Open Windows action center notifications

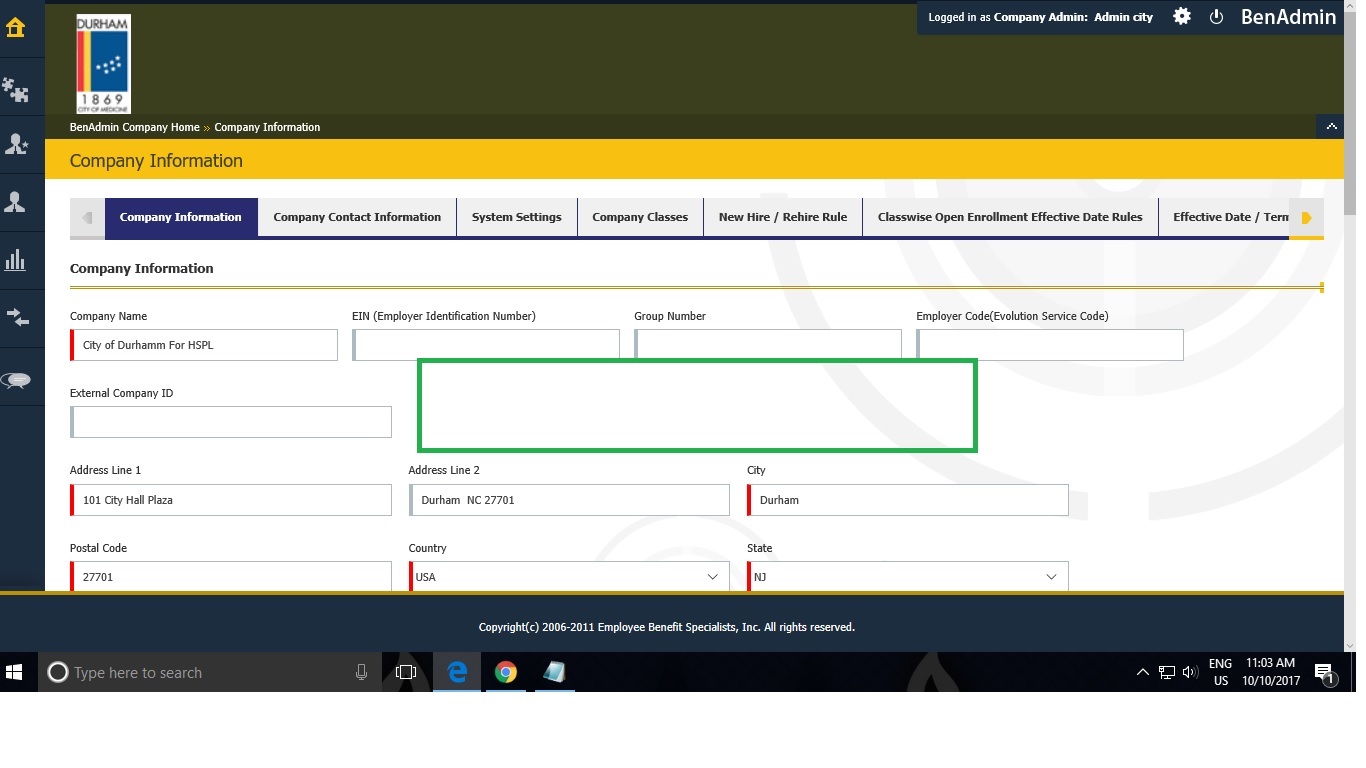click(x=1324, y=673)
